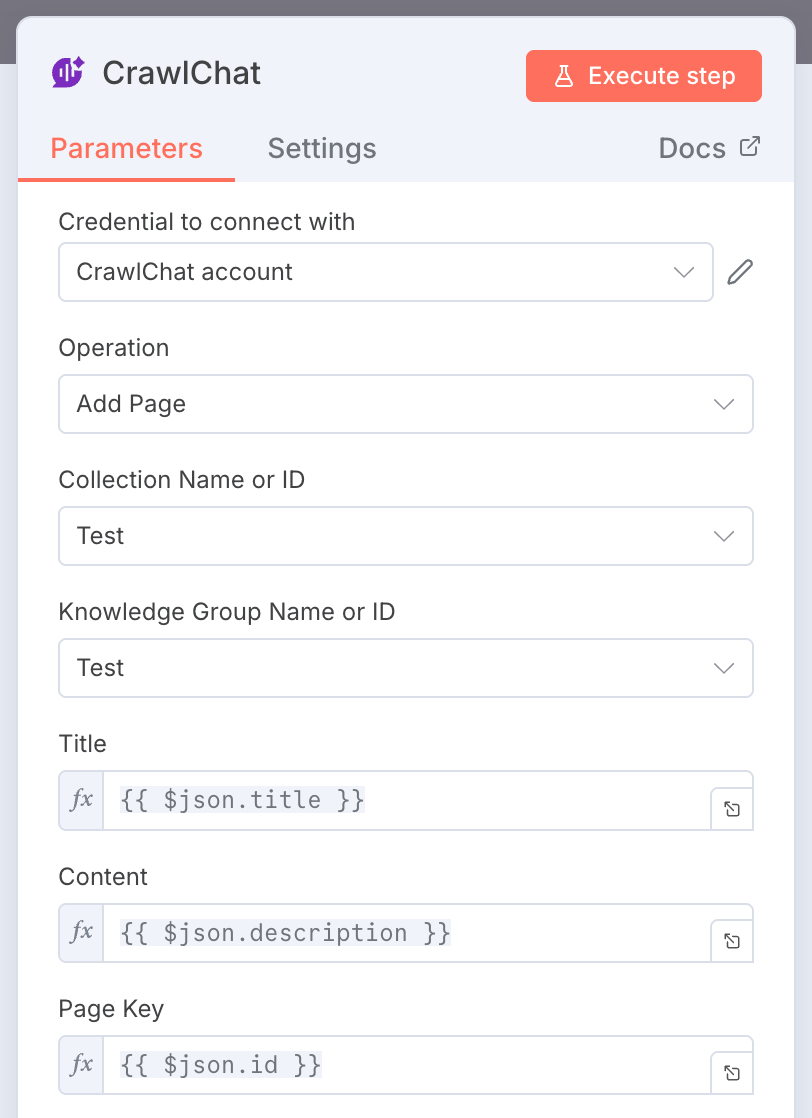
Task: Open the Knowledge Group Name or ID dropdown
Action: [723, 668]
